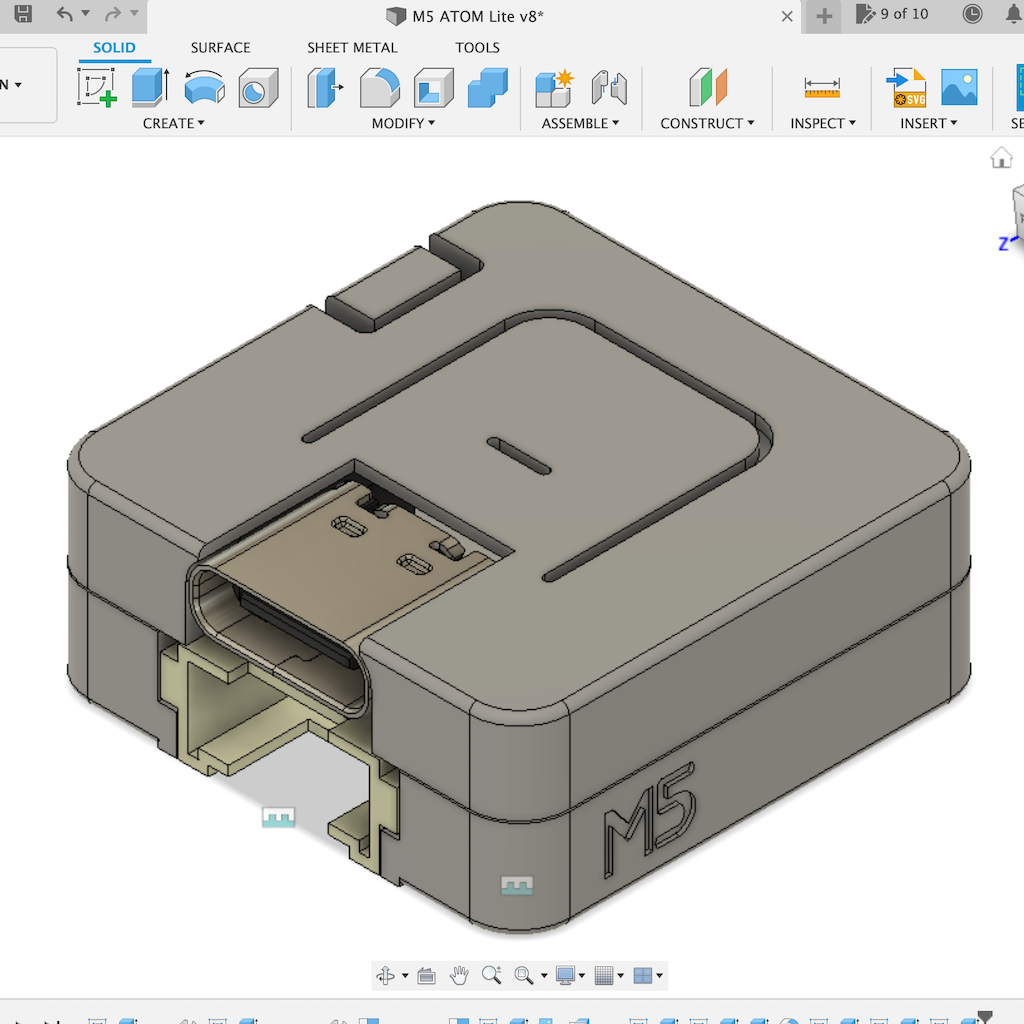
Task: Open the Insert SVG tool
Action: (905, 88)
